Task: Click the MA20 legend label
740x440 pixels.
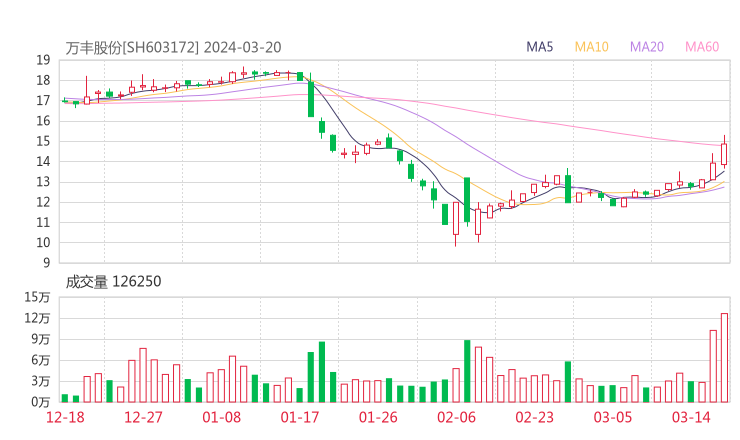Action: tap(647, 47)
